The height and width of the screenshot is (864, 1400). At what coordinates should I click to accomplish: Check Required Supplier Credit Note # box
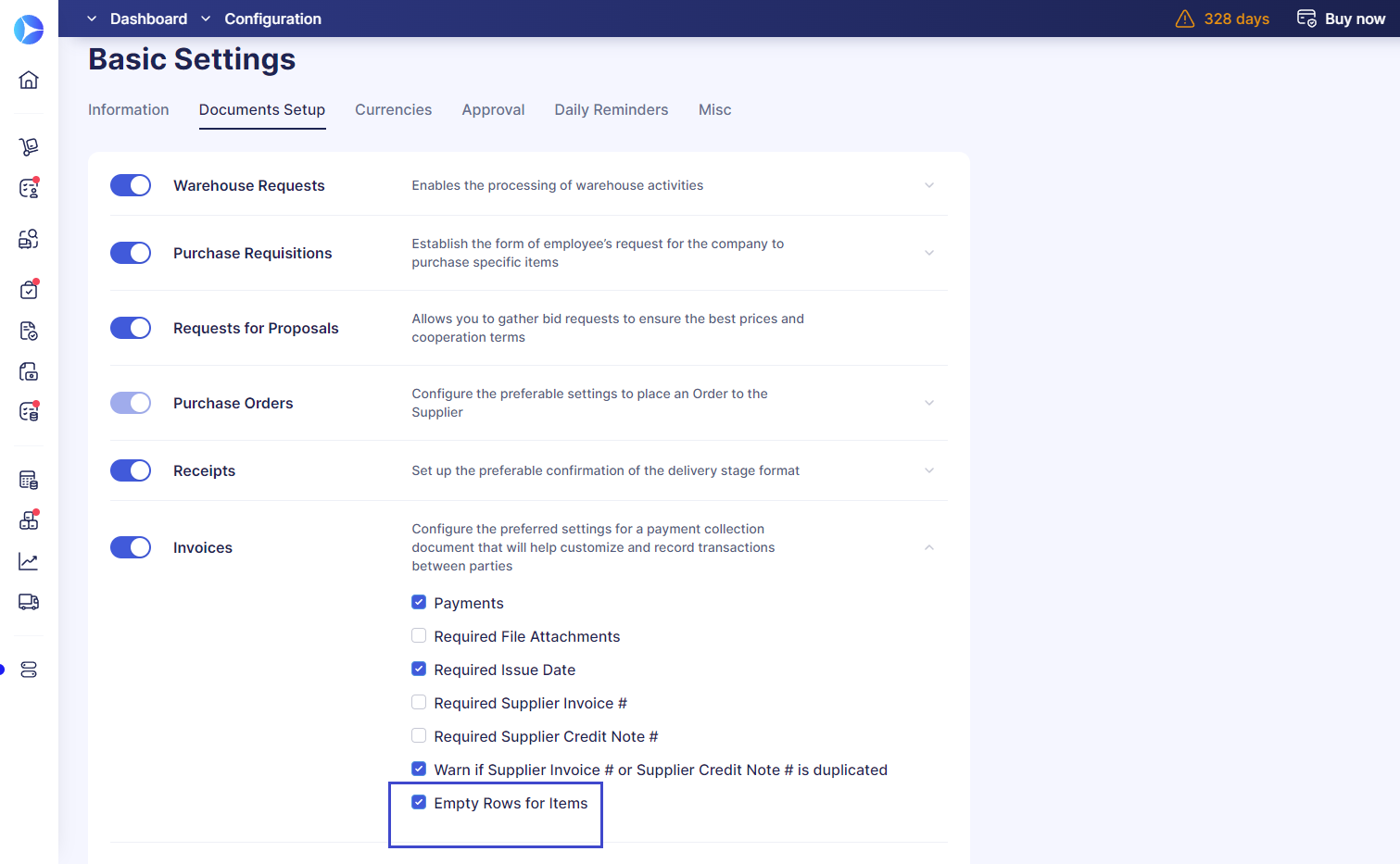[419, 736]
